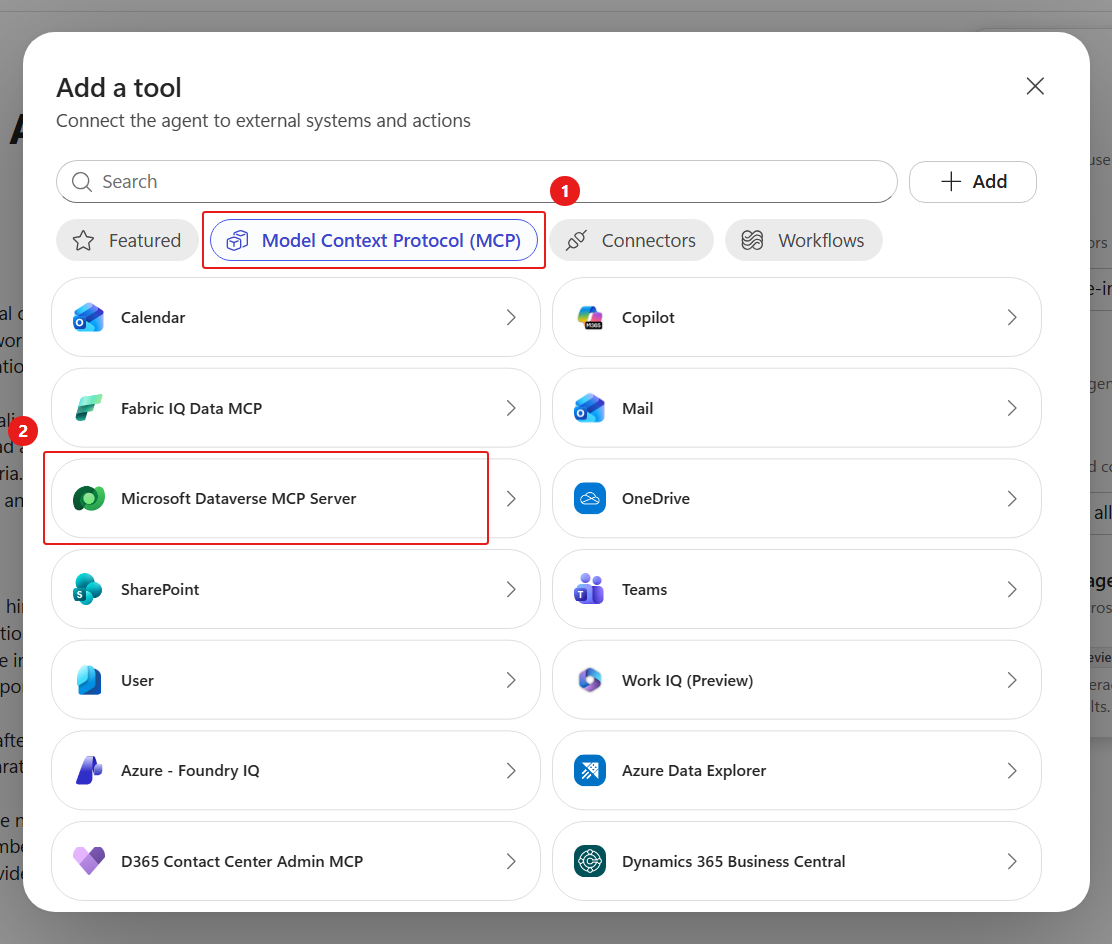Expand the User row chevron
1112x944 pixels.
pos(511,680)
